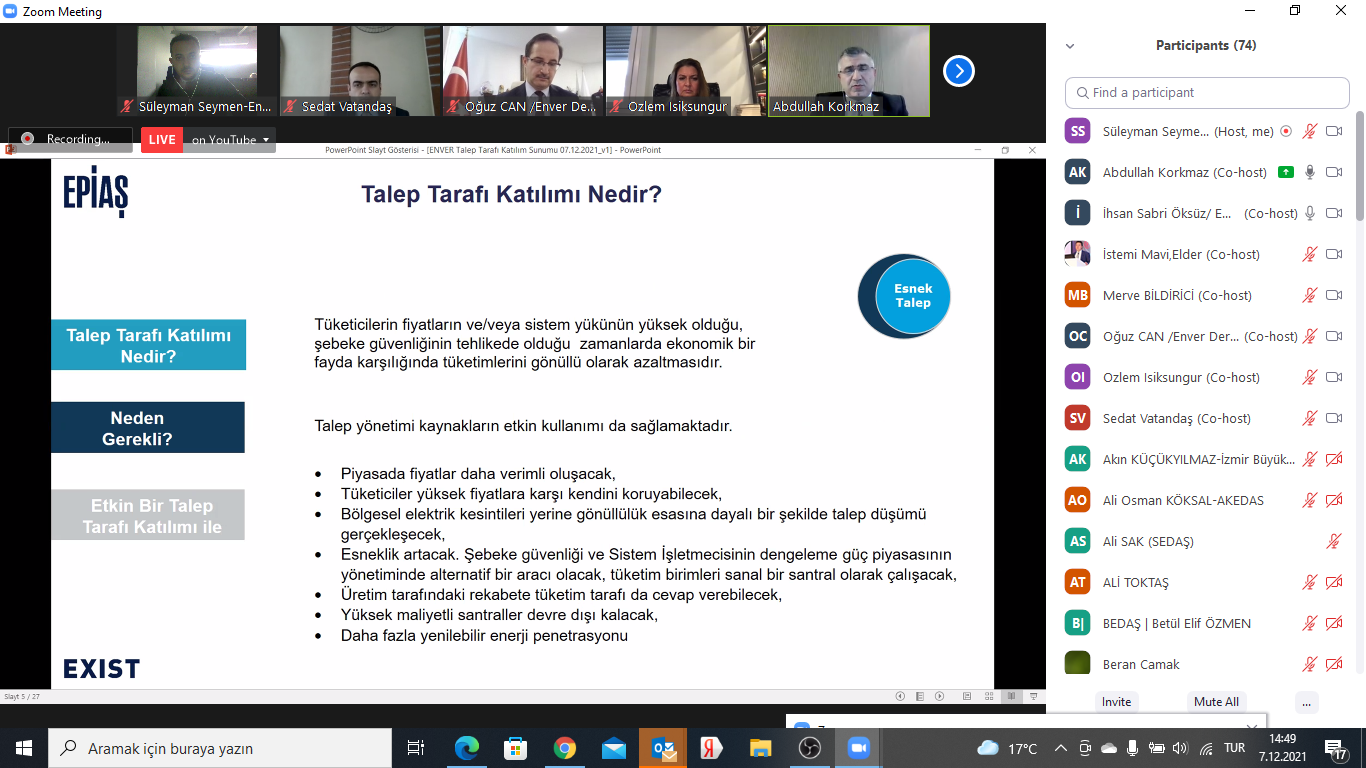Click Ali SAK's muted microphone icon
The image size is (1366, 768).
[1333, 541]
